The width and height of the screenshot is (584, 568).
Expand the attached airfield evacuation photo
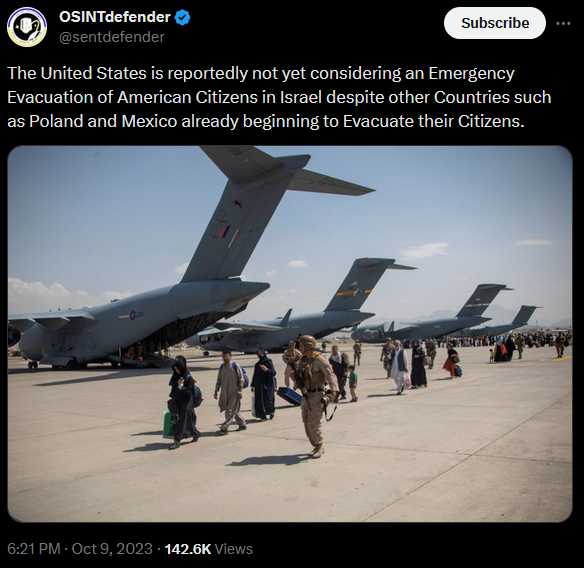coord(290,334)
